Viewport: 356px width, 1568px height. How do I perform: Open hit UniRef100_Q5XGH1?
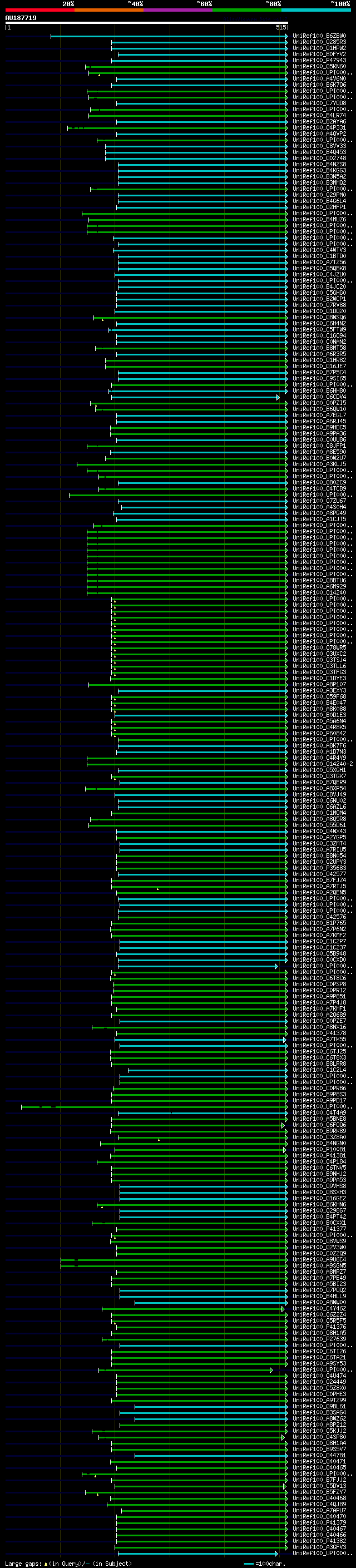(319, 770)
